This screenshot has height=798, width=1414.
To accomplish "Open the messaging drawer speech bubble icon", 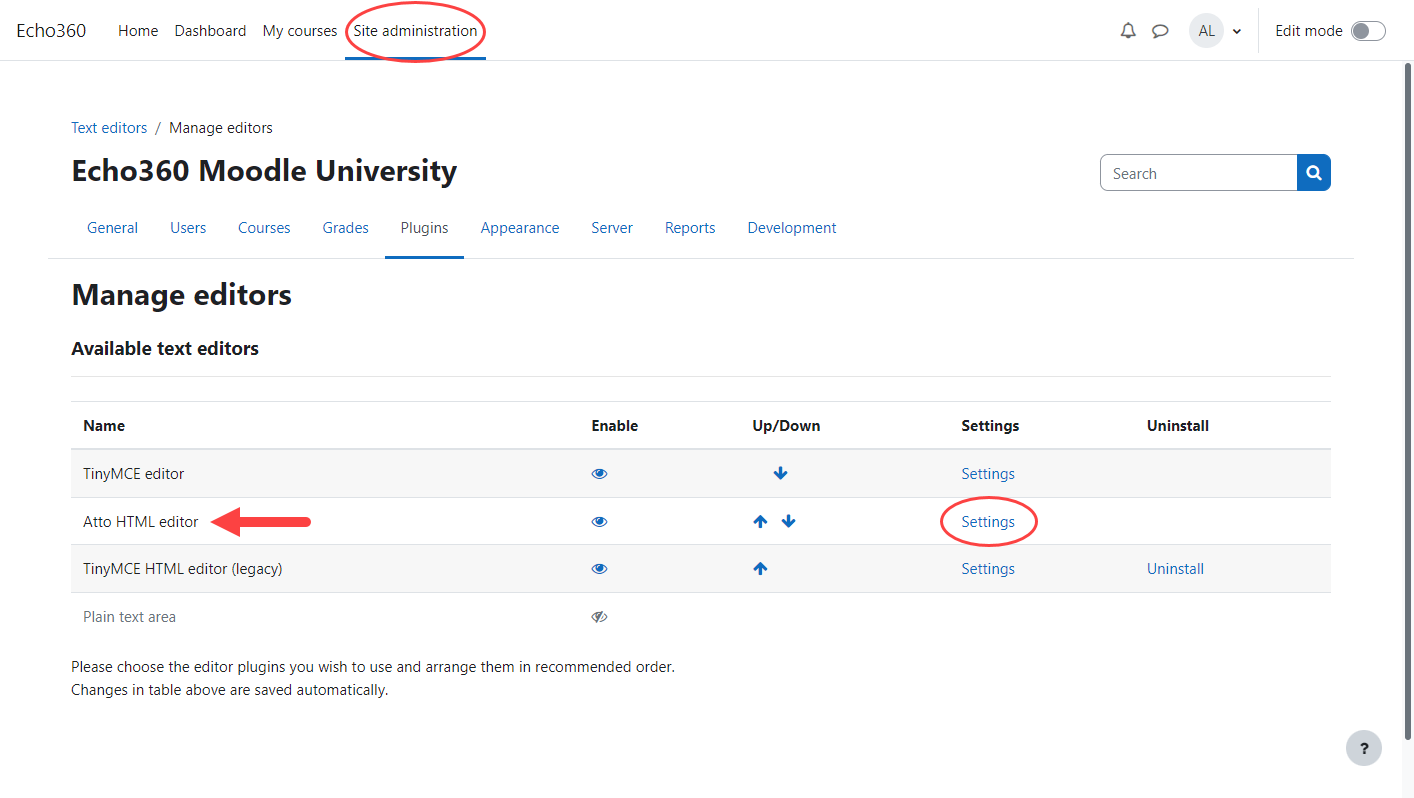I will (x=1160, y=31).
